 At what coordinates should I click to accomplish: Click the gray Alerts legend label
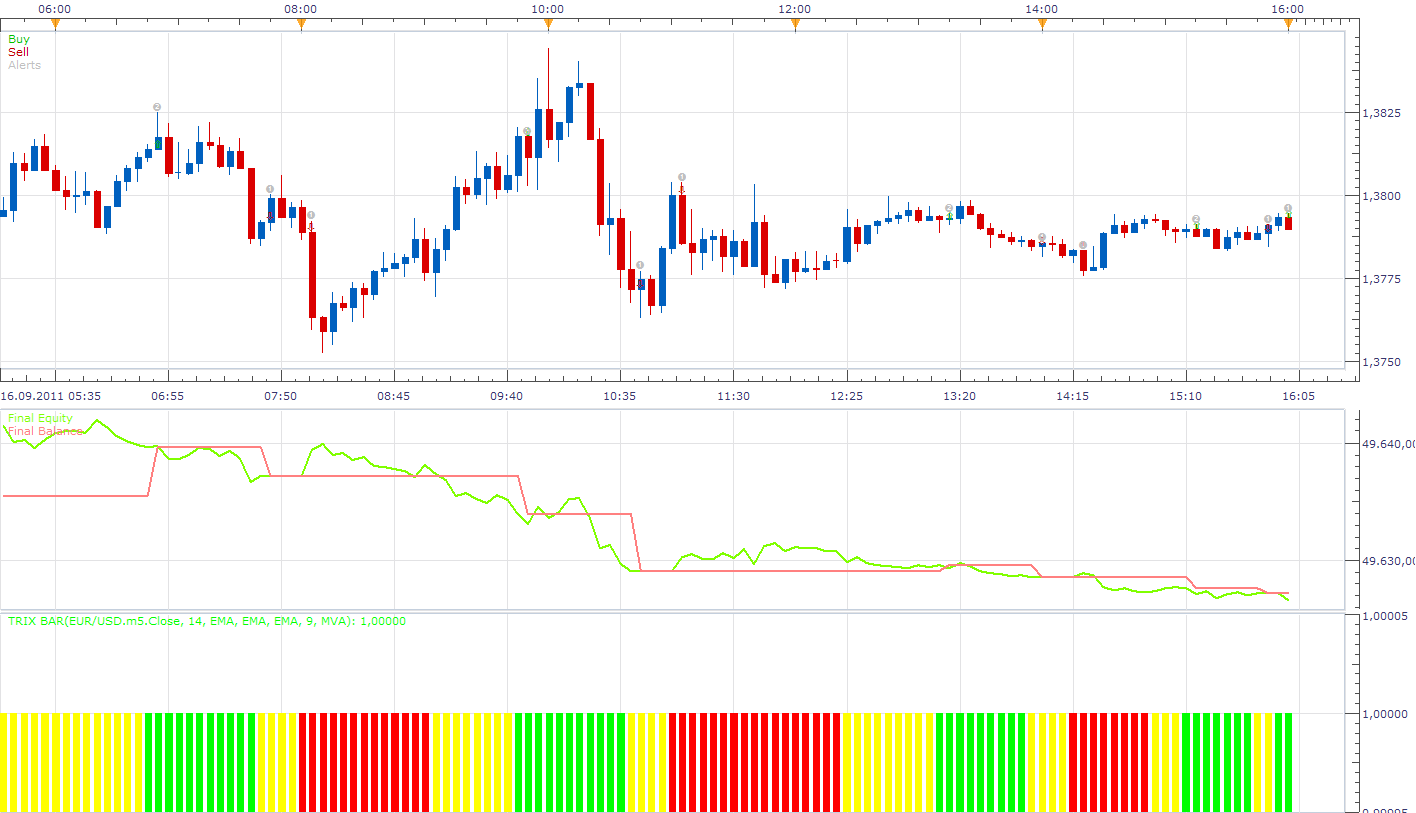24,65
